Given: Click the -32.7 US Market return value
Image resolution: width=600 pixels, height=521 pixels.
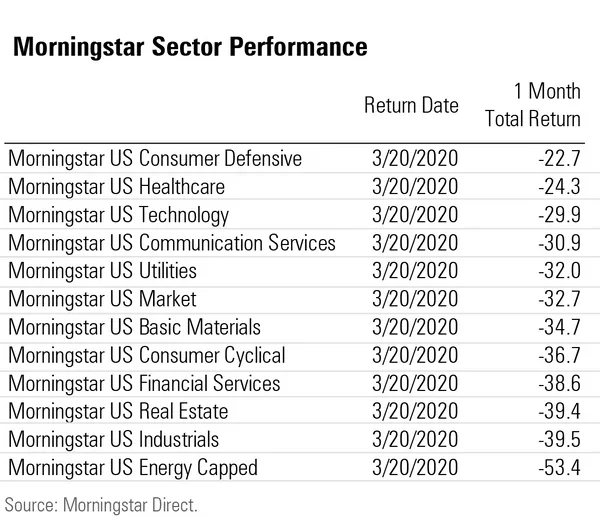Looking at the screenshot, I should (x=558, y=299).
